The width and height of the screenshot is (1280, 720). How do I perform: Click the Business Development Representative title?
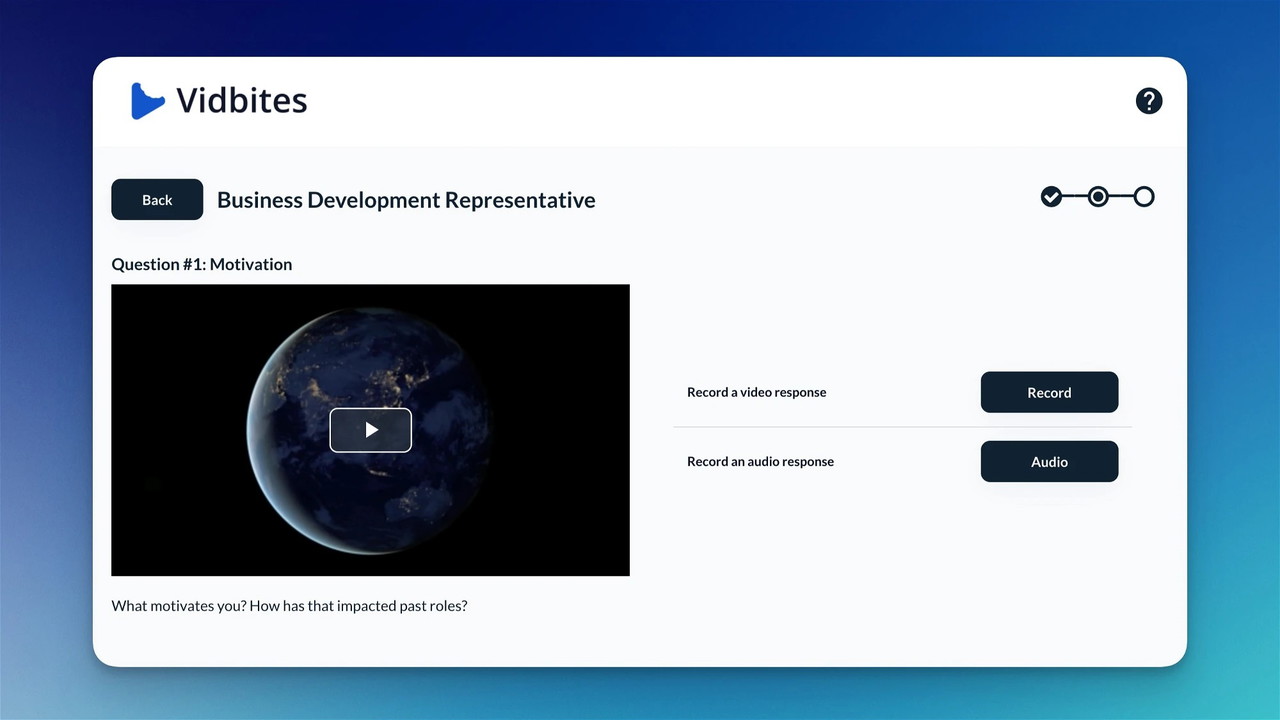point(406,200)
